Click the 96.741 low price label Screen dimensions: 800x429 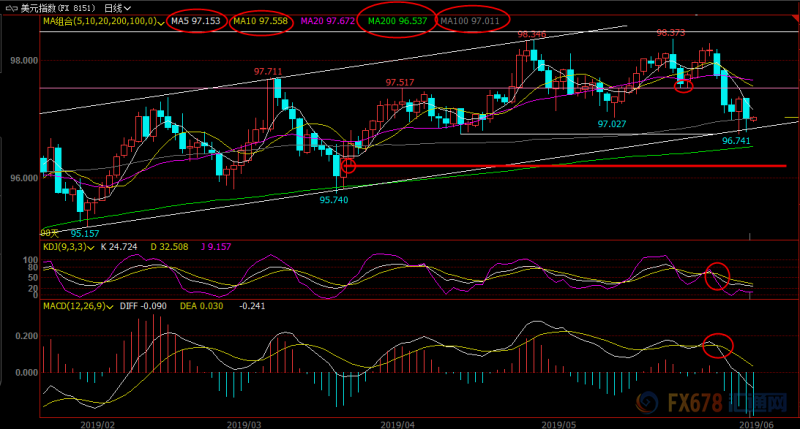click(736, 141)
